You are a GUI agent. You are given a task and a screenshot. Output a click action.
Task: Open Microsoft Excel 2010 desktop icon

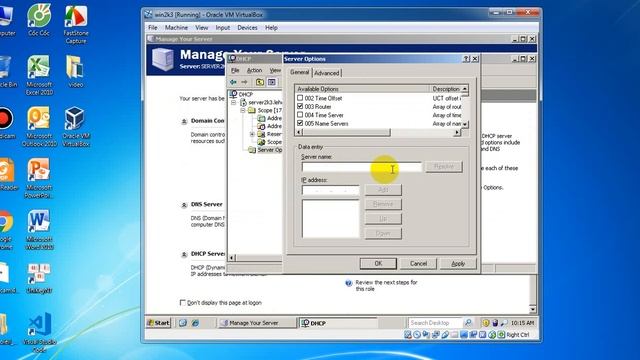click(x=39, y=75)
